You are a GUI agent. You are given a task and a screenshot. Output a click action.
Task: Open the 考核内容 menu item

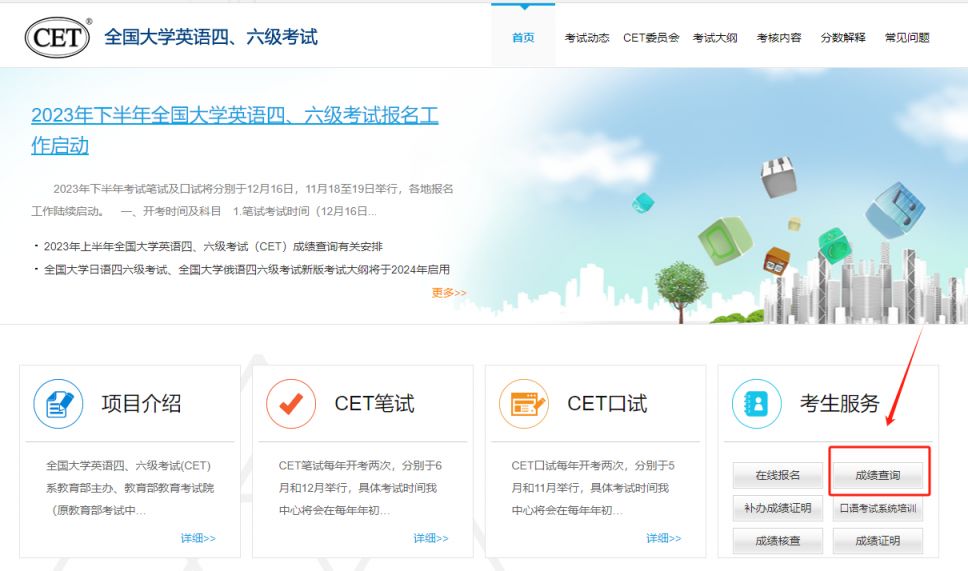click(x=779, y=38)
